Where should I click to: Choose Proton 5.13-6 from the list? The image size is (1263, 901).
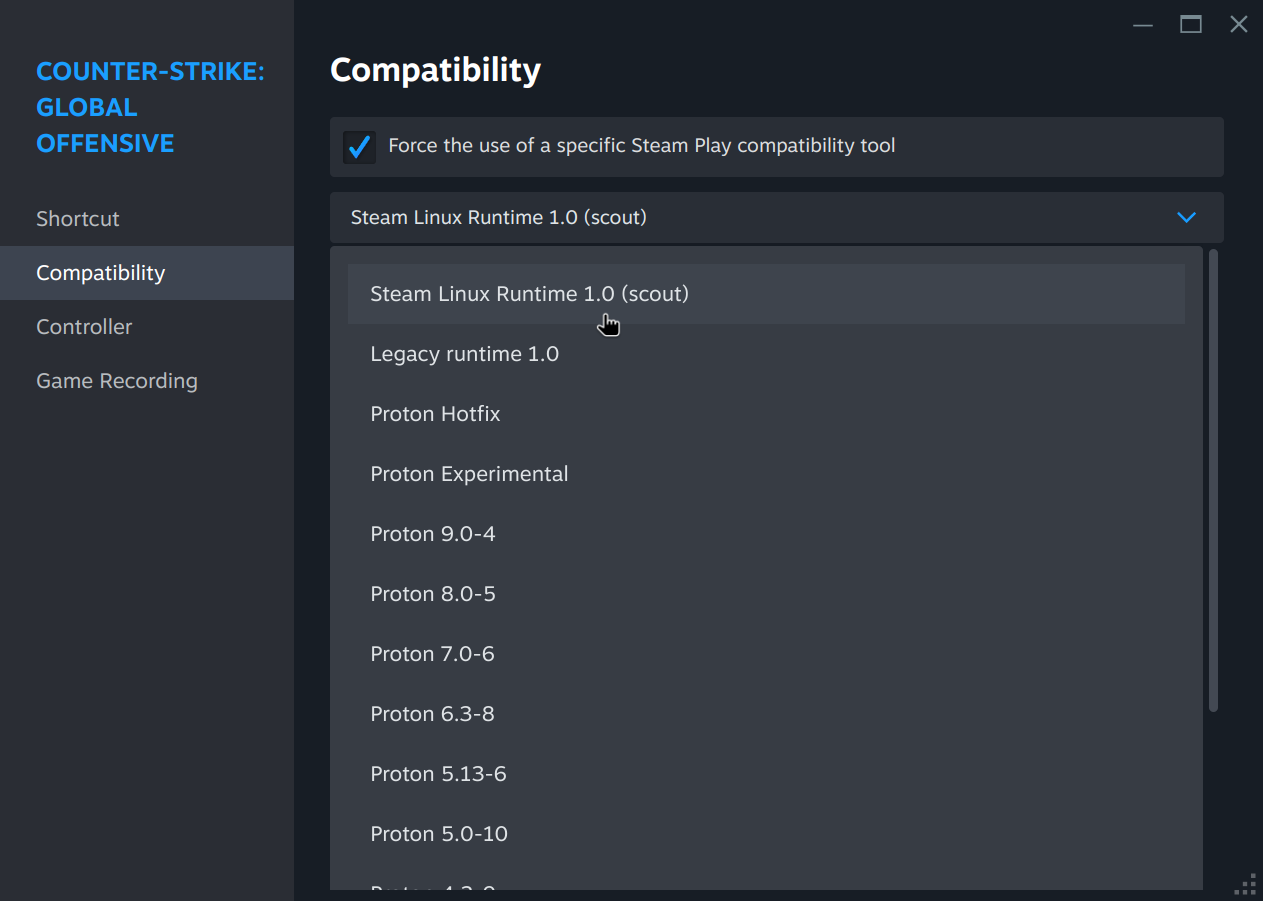tap(766, 774)
